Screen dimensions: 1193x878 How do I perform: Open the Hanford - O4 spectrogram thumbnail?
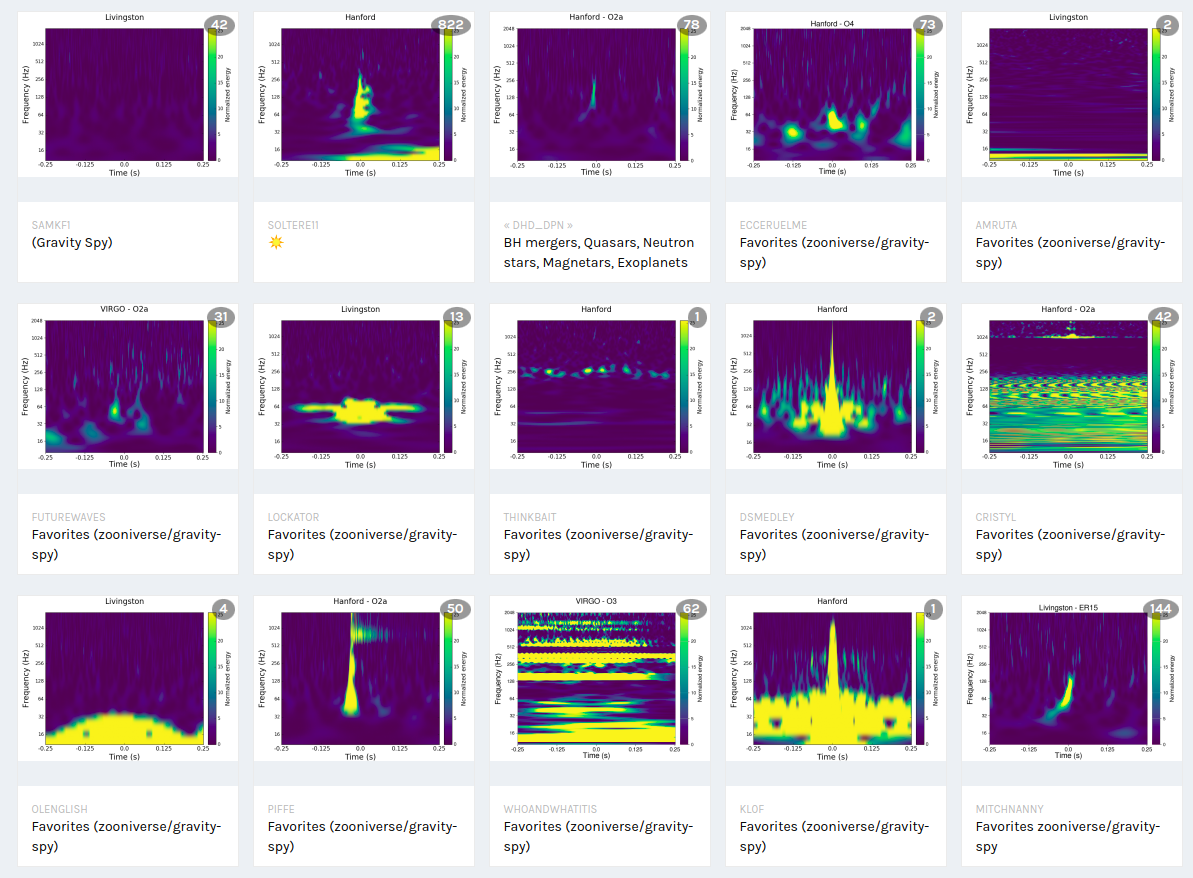tap(832, 95)
